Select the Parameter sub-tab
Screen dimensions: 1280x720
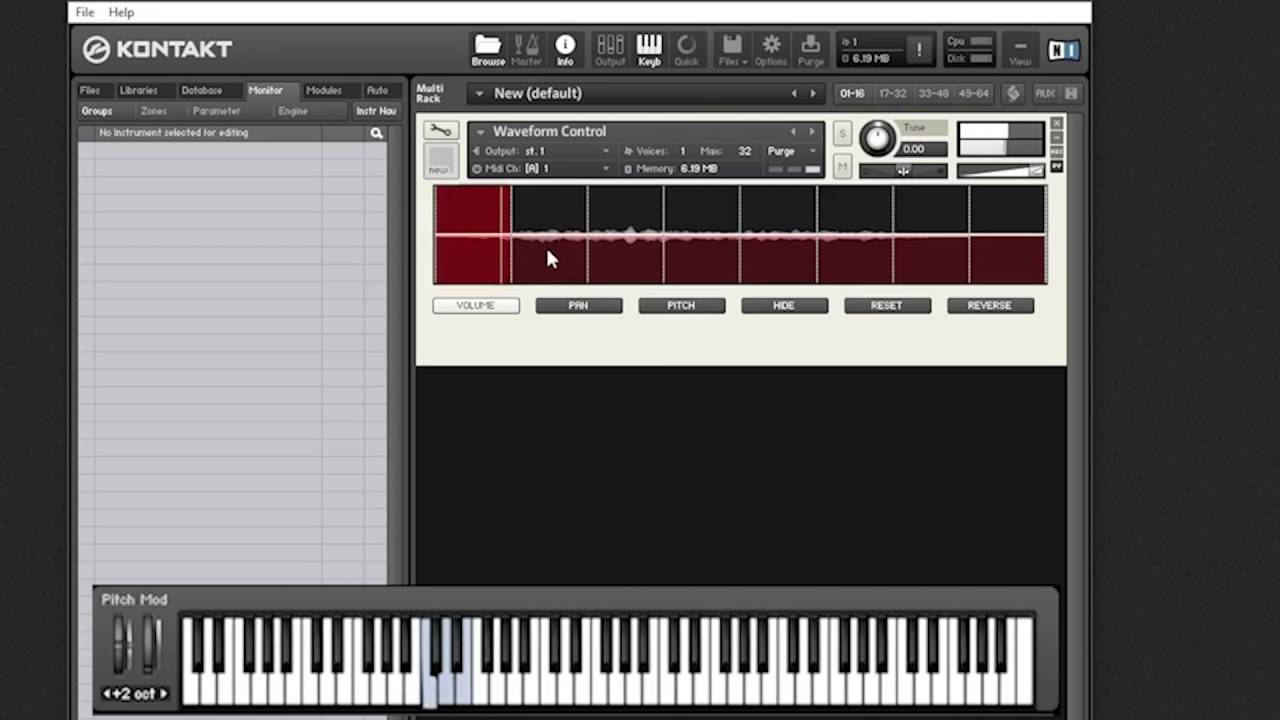[217, 111]
